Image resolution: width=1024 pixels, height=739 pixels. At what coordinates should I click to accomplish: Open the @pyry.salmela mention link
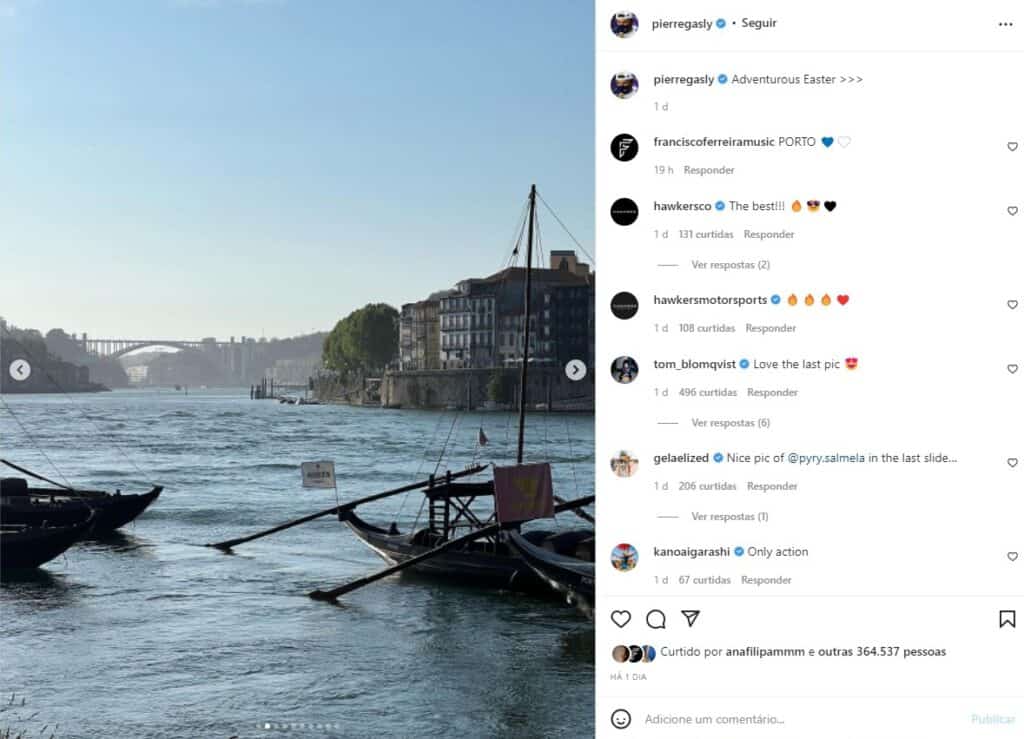(826, 458)
